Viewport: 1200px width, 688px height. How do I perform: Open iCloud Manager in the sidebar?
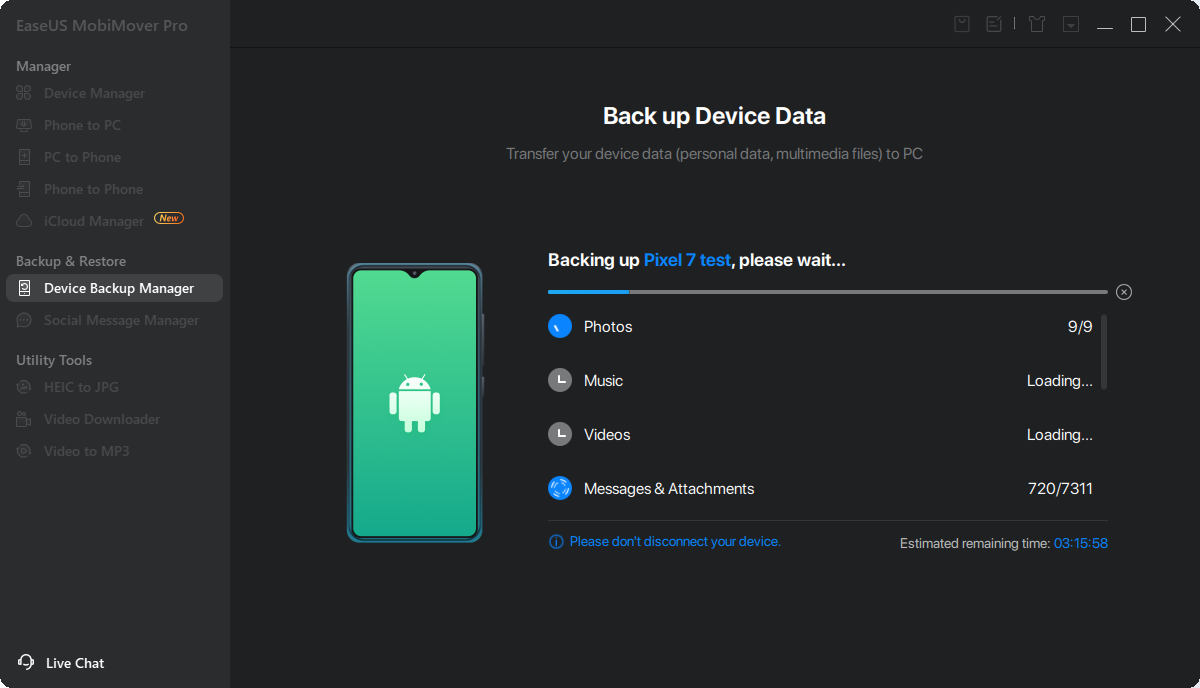94,221
